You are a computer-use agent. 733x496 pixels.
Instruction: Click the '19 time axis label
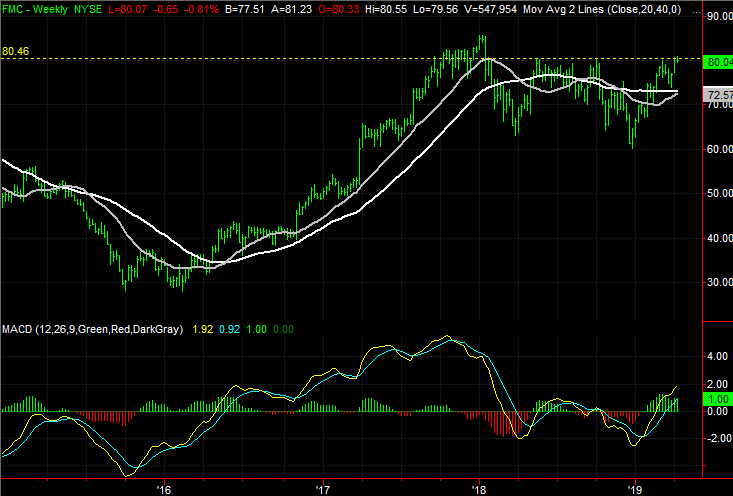click(635, 490)
